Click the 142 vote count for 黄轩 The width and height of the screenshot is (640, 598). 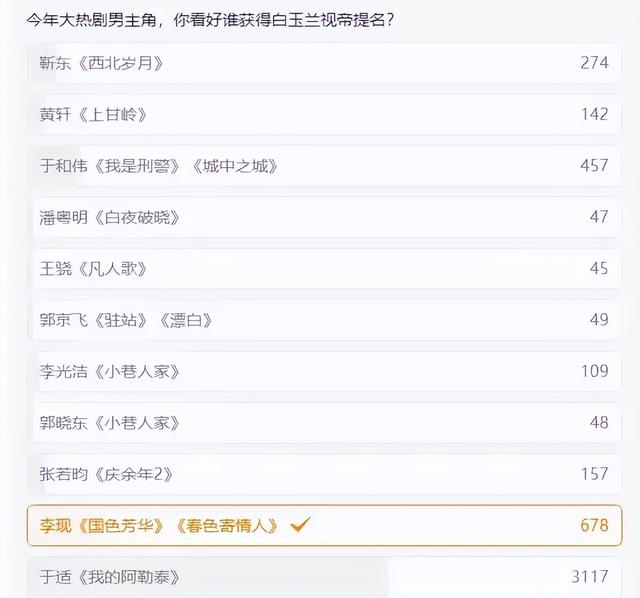[595, 114]
